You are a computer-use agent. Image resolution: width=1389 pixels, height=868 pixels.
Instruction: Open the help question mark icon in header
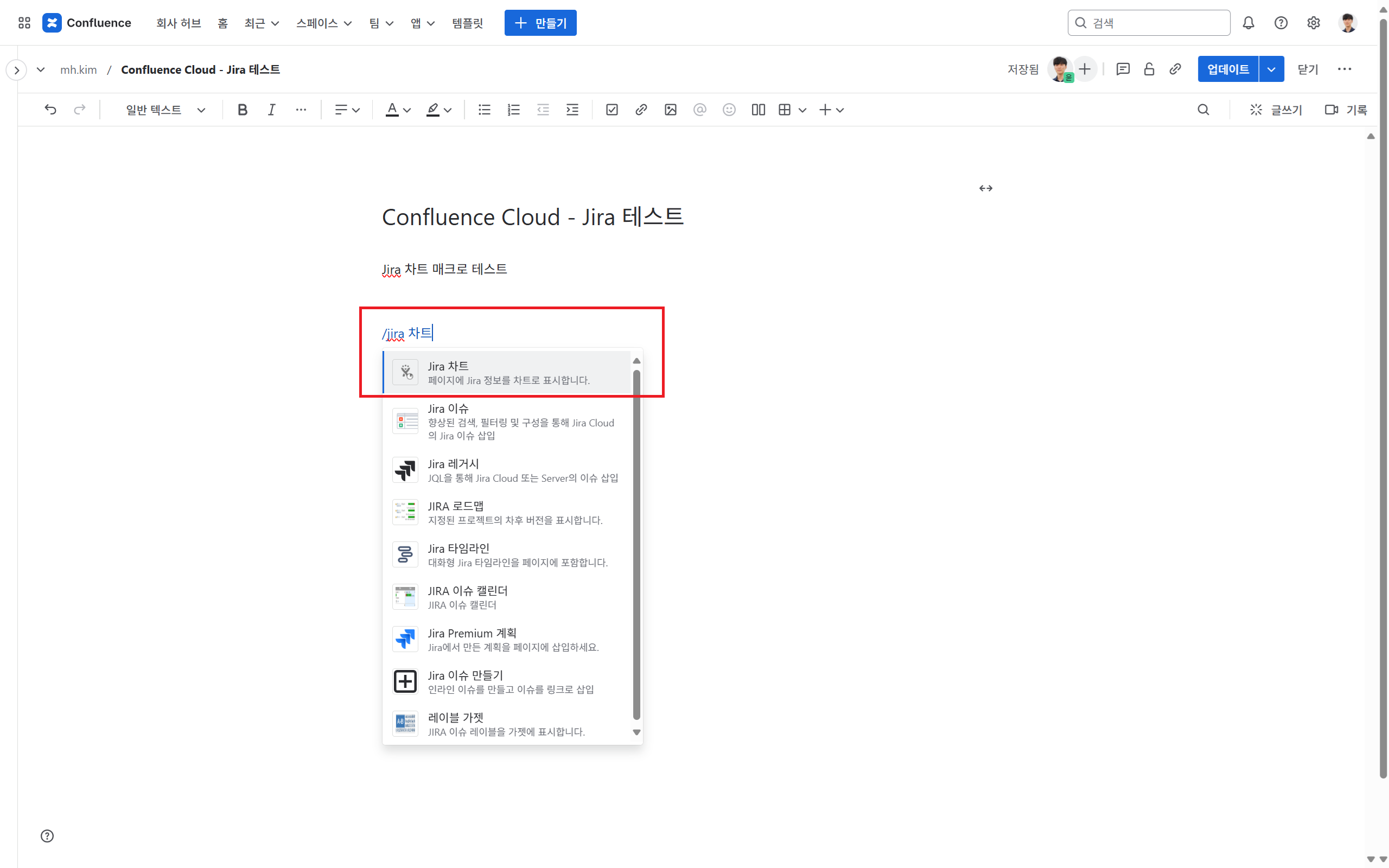coord(1280,23)
